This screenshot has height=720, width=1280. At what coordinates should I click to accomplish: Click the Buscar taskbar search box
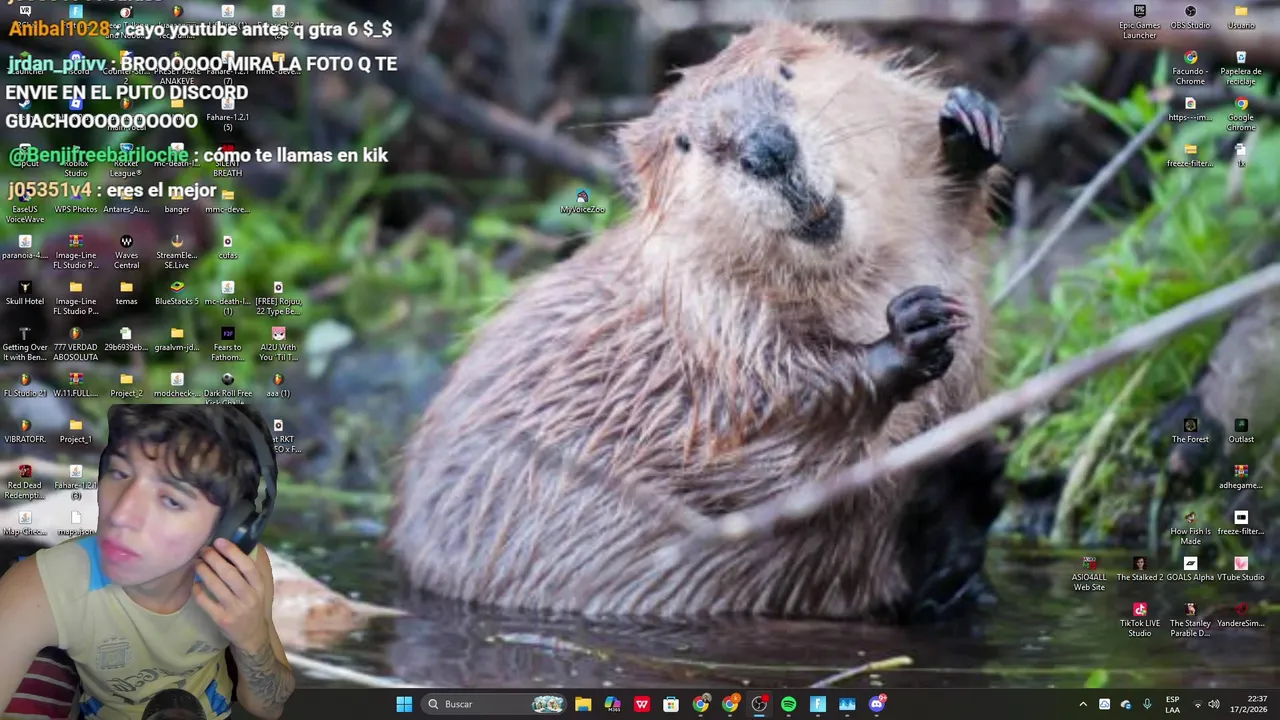click(495, 704)
